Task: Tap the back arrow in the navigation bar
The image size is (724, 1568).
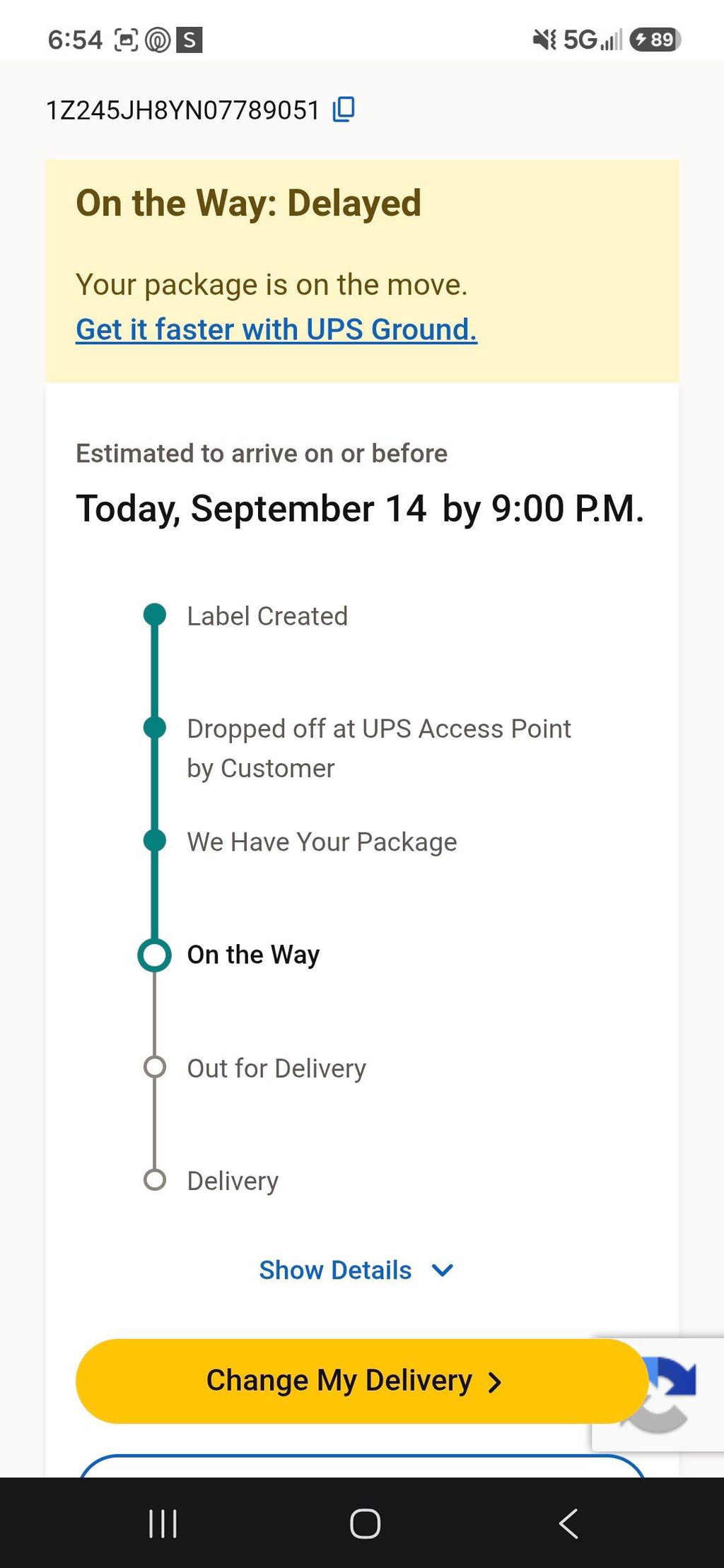Action: [568, 1523]
